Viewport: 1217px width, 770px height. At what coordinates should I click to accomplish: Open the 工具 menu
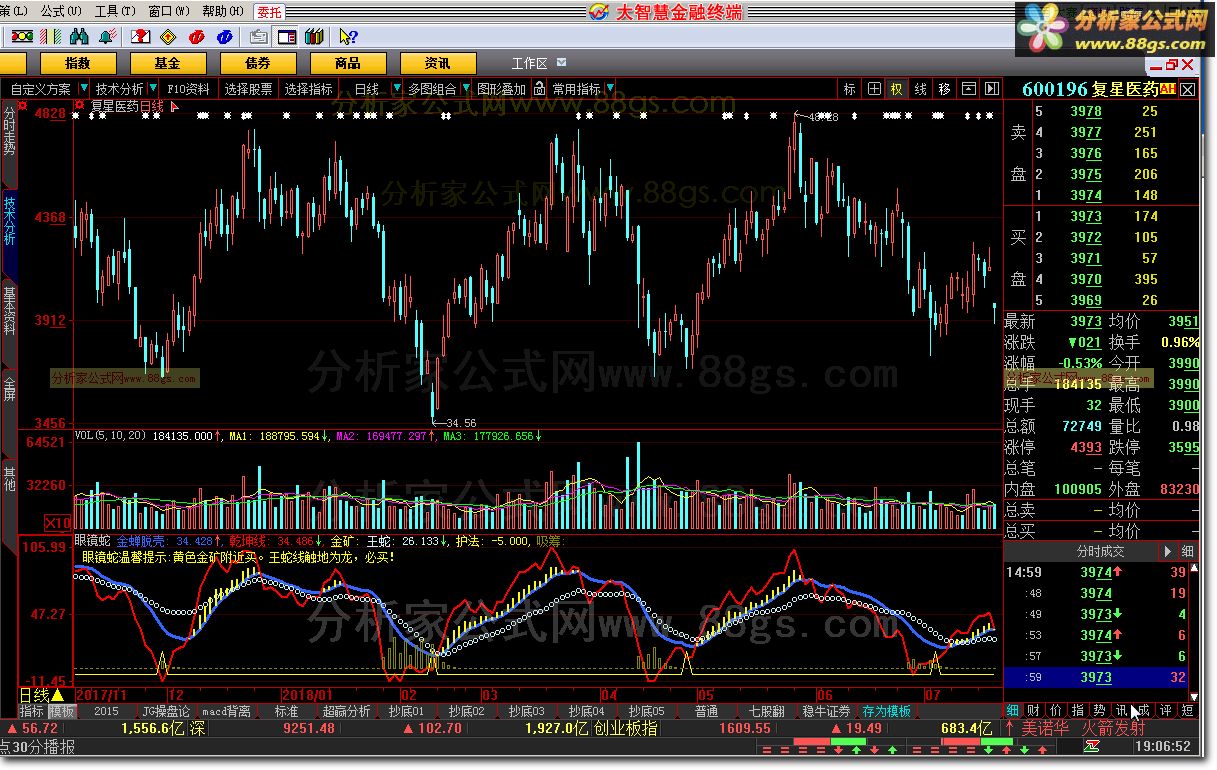(113, 12)
